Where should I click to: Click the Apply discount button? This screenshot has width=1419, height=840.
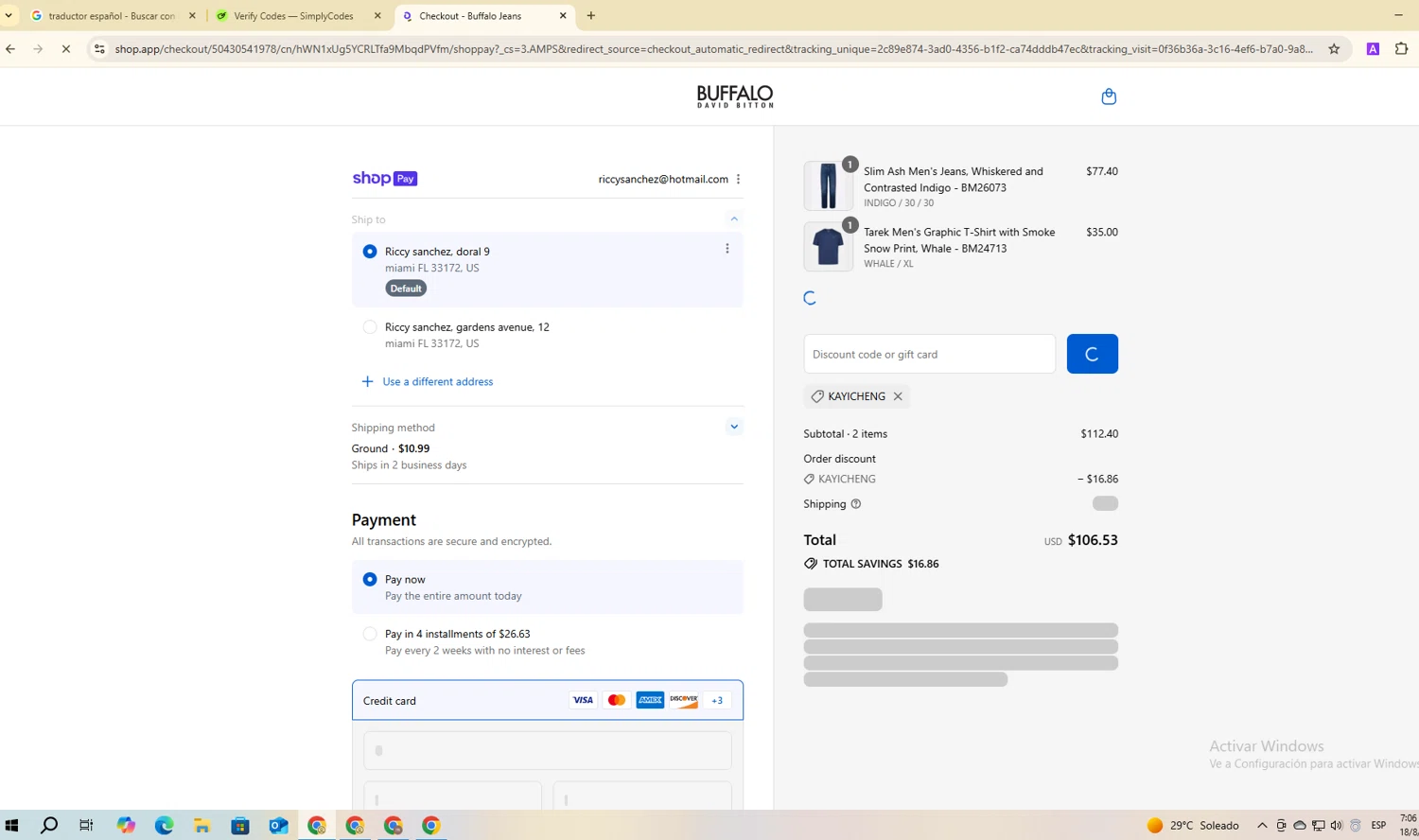(x=1093, y=354)
